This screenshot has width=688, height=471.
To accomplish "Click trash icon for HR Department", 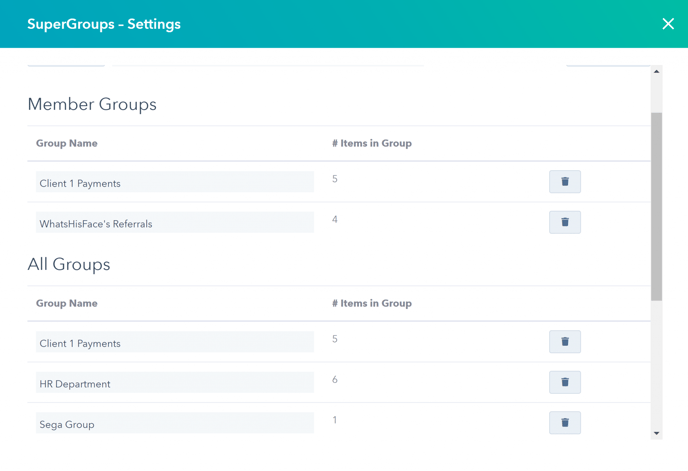I will click(x=565, y=382).
